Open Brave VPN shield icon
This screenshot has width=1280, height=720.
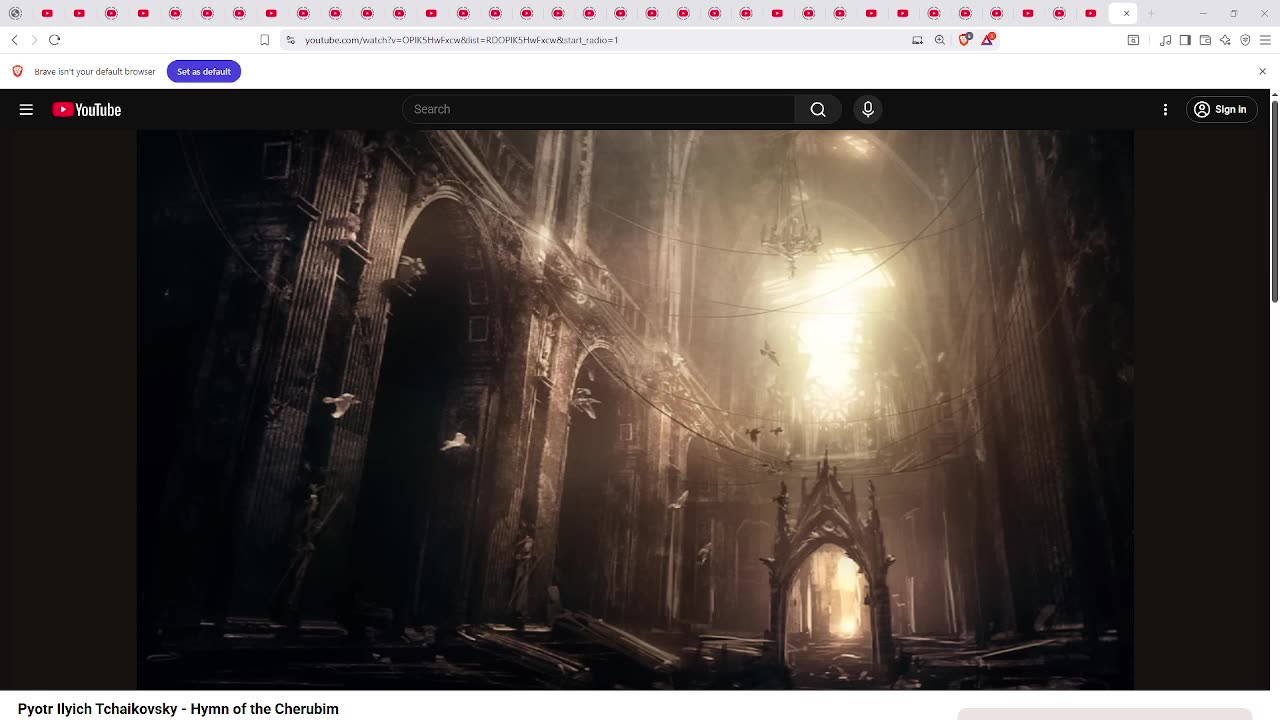point(1245,40)
